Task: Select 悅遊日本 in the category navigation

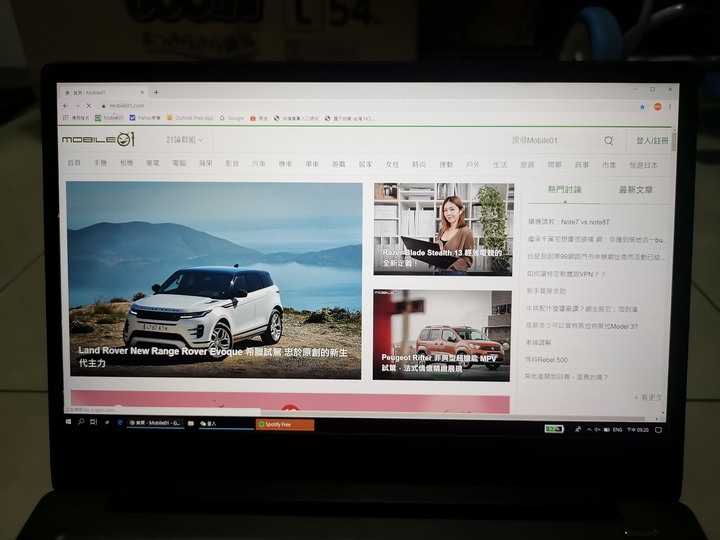Action: point(643,165)
